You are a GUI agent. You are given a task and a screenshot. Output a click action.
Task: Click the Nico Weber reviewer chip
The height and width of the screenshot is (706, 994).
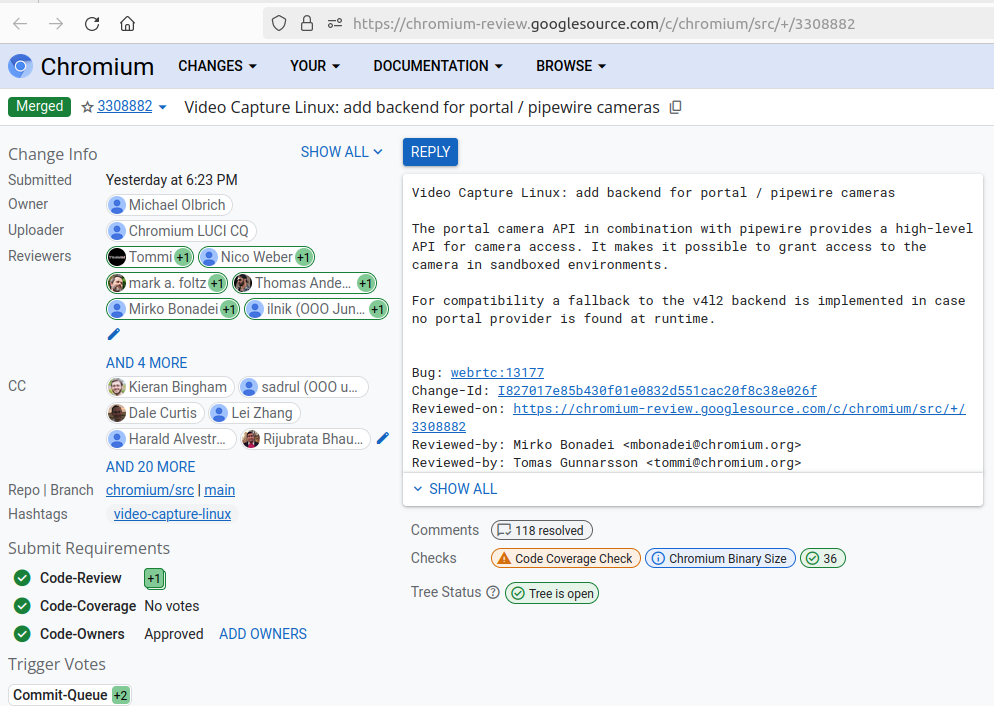tap(256, 257)
